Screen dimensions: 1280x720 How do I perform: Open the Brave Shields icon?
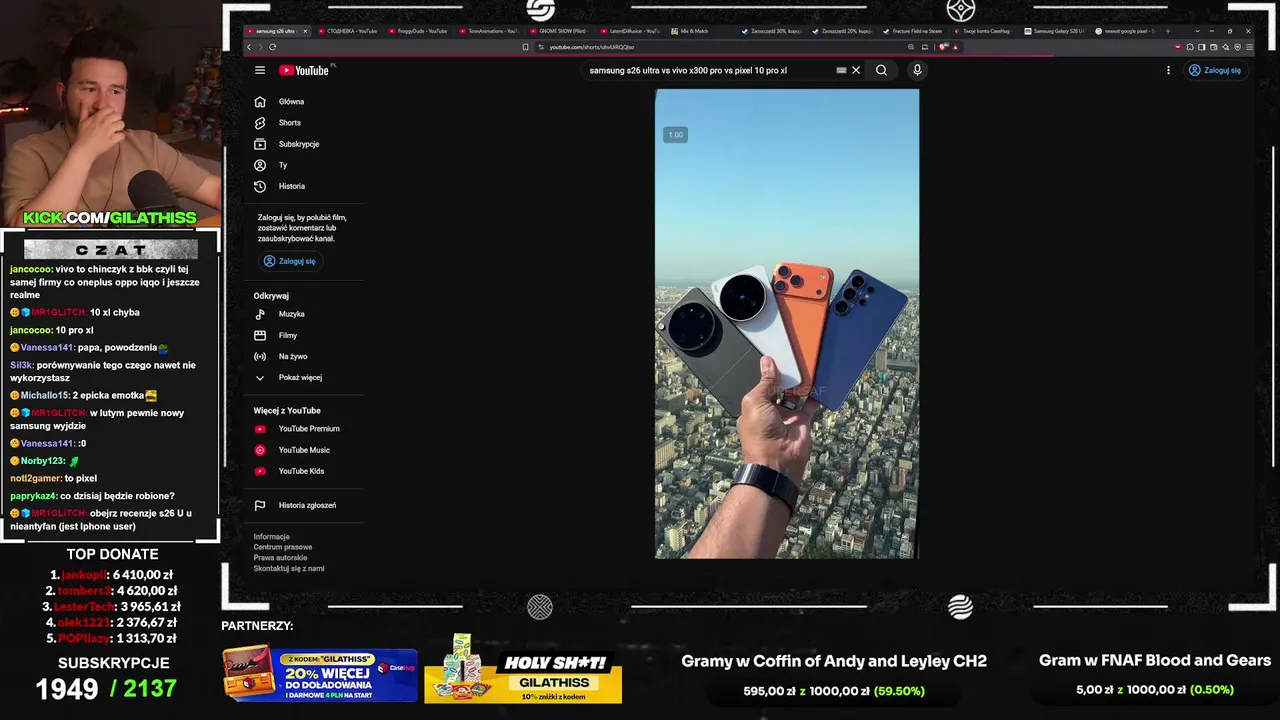[943, 47]
